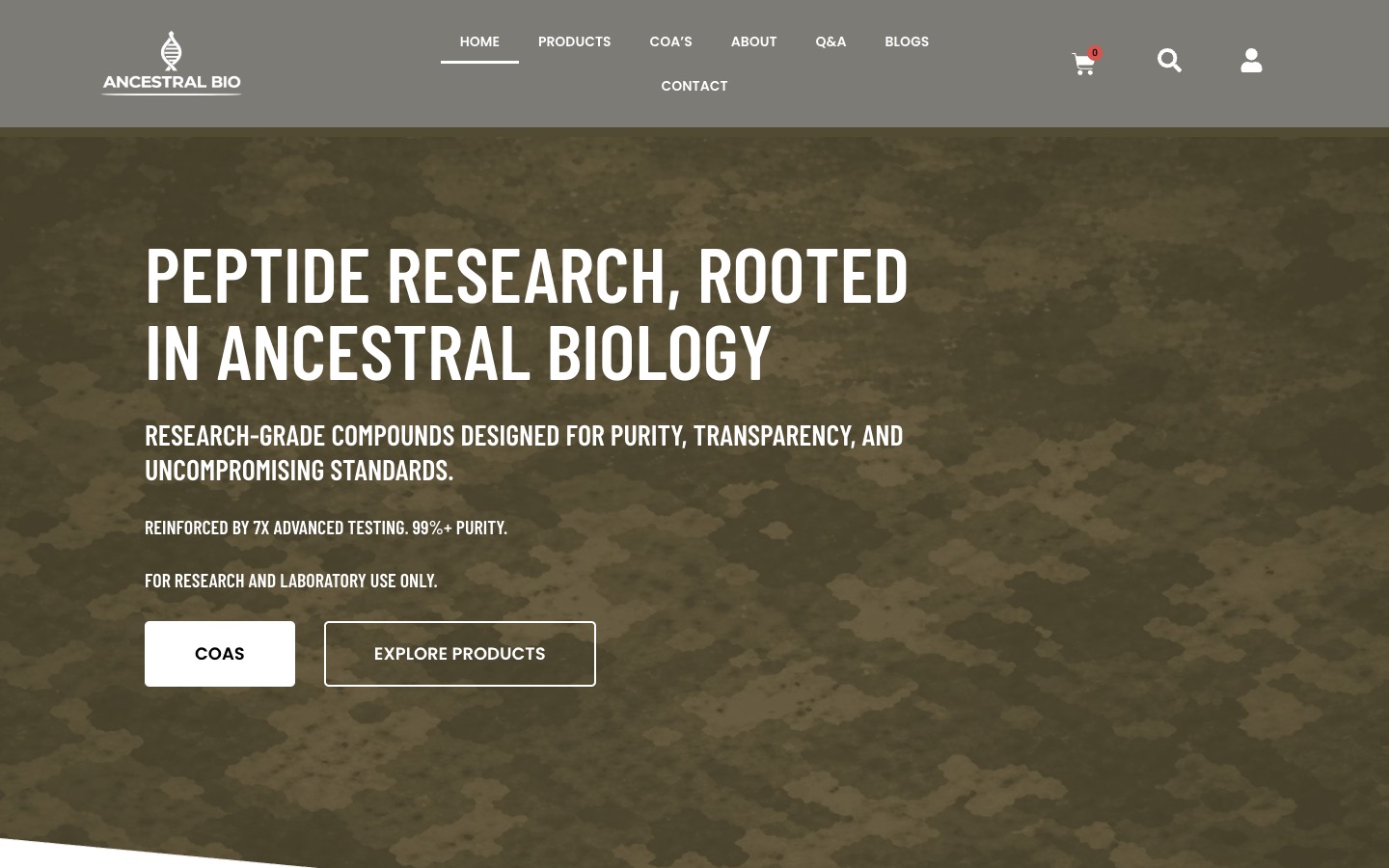Go to the Home menu item
Image resolution: width=1389 pixels, height=868 pixels.
(479, 41)
